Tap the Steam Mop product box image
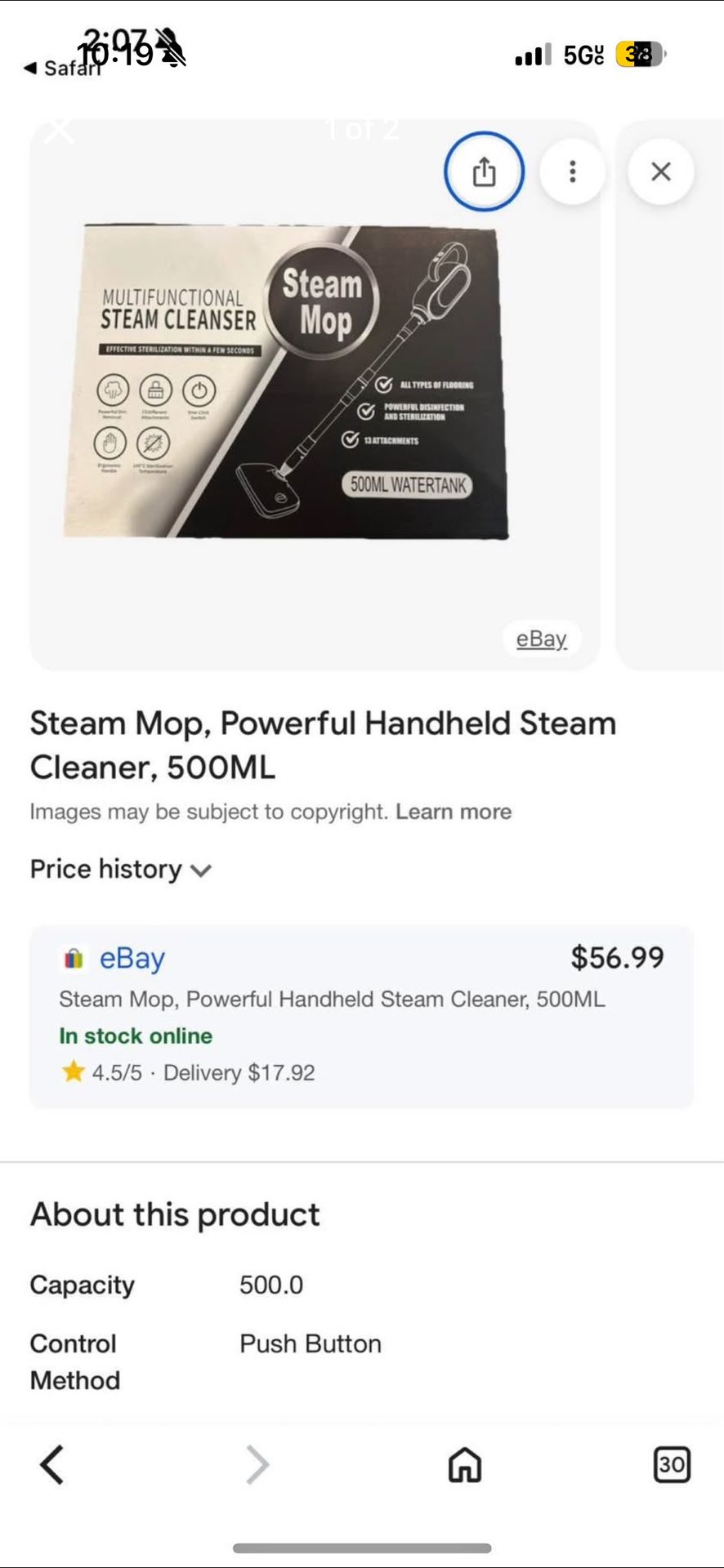Image resolution: width=724 pixels, height=1568 pixels. tap(286, 381)
